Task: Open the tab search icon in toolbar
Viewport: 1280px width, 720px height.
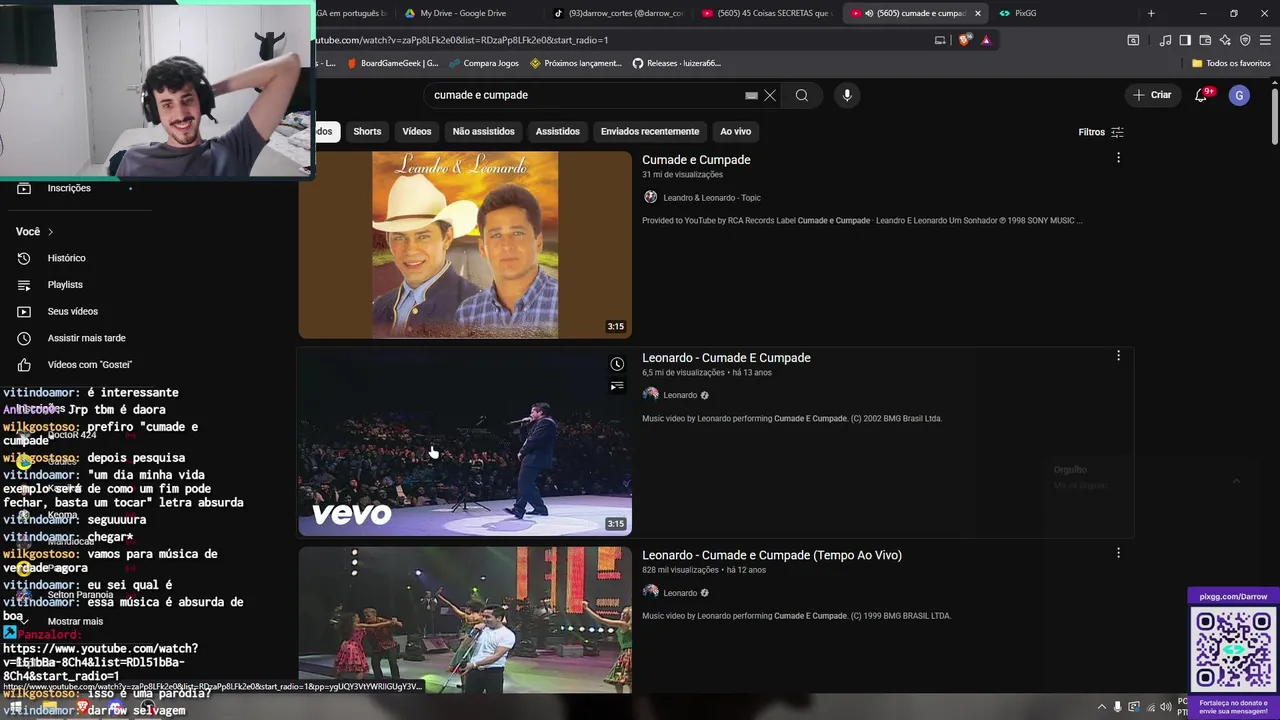Action: tap(1133, 40)
